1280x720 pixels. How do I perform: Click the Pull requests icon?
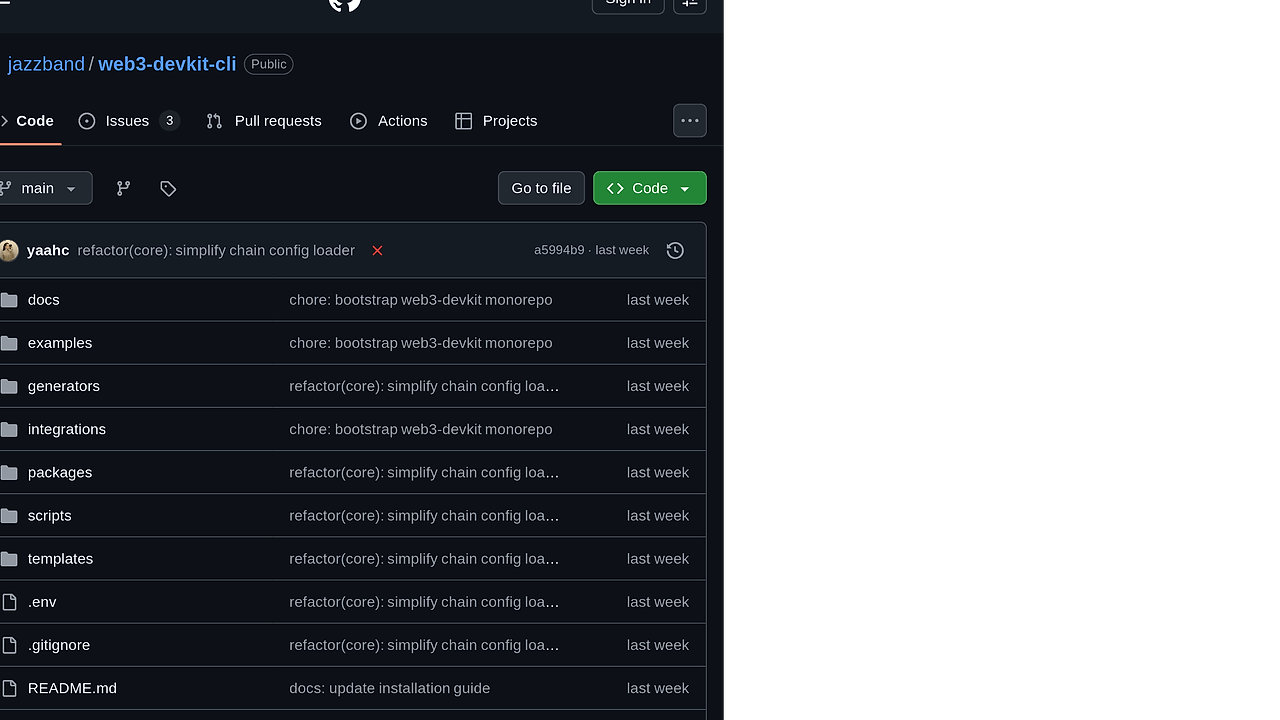[x=214, y=121]
